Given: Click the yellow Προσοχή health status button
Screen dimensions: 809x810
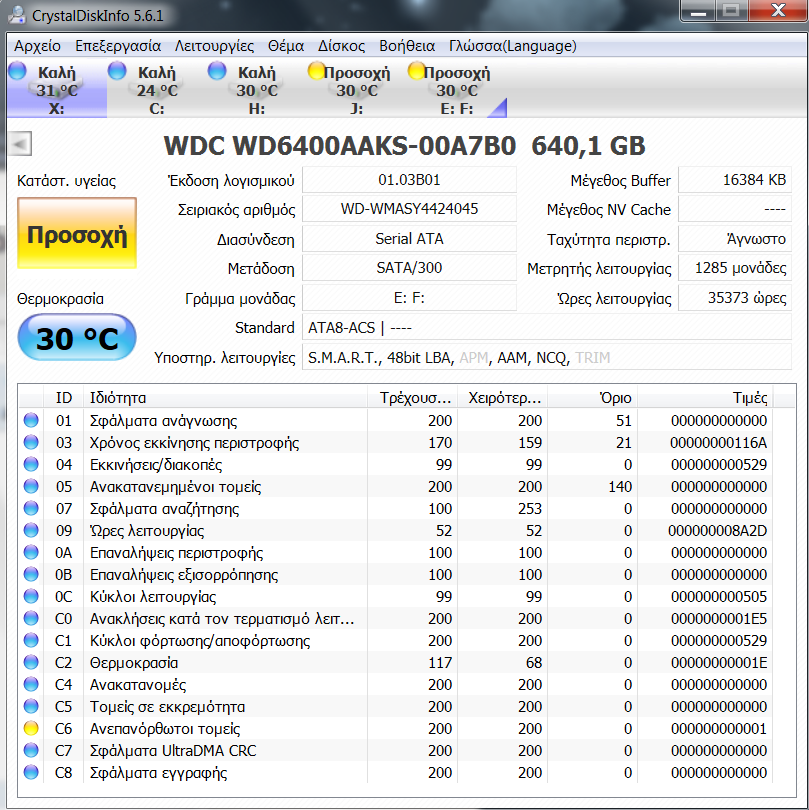Looking at the screenshot, I should click(x=77, y=233).
